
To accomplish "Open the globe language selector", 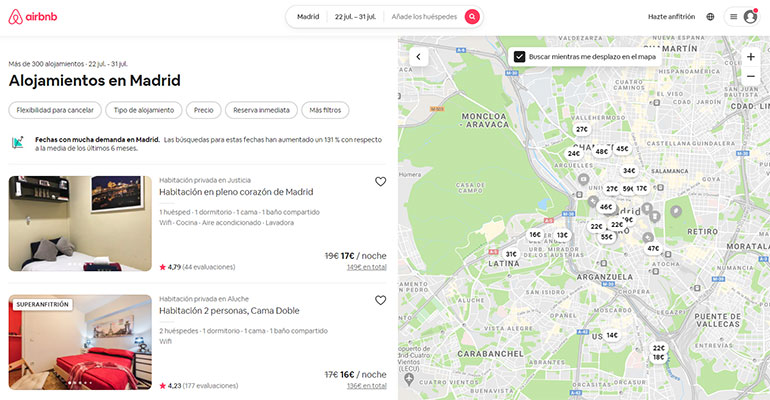I will point(710,17).
